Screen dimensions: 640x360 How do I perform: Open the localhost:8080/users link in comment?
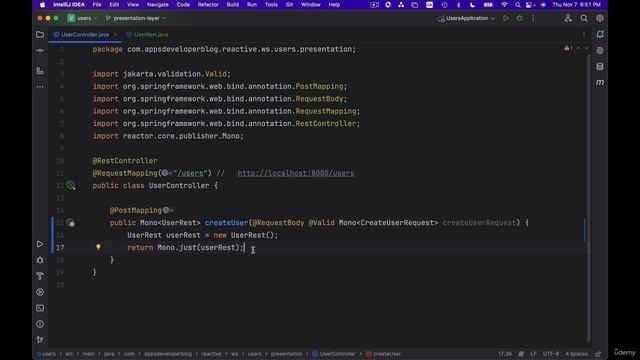[296, 173]
